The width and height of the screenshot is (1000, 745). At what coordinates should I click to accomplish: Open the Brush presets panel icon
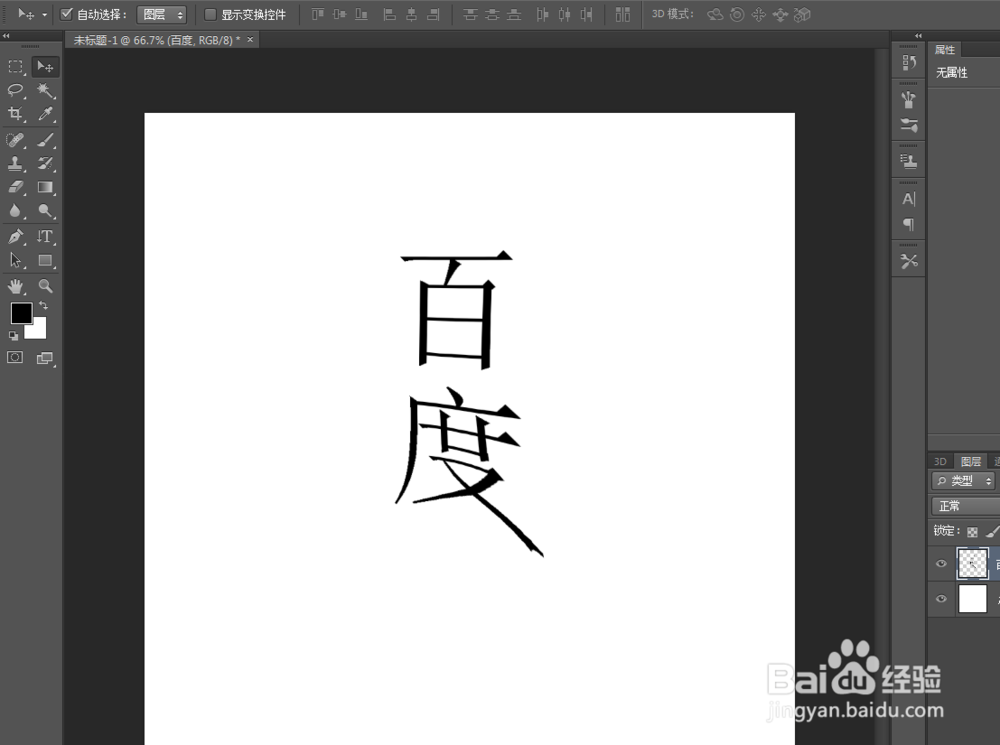coord(909,100)
